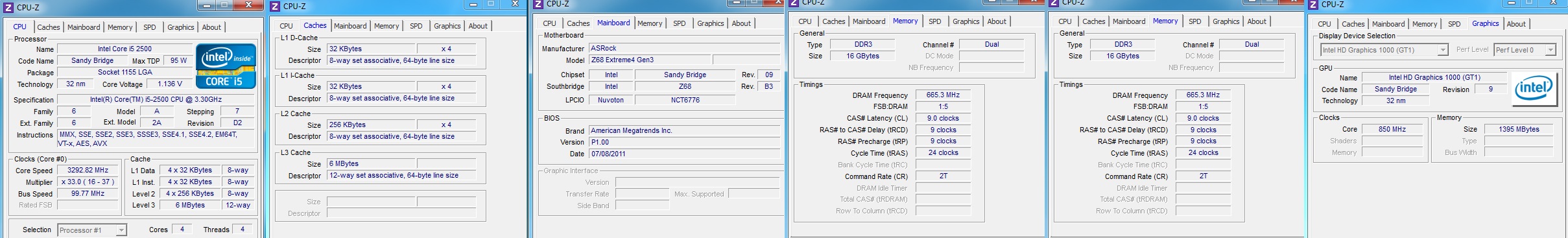
Task: Click the BIOS brand 'American Megatrends Inc.'
Action: click(x=684, y=131)
